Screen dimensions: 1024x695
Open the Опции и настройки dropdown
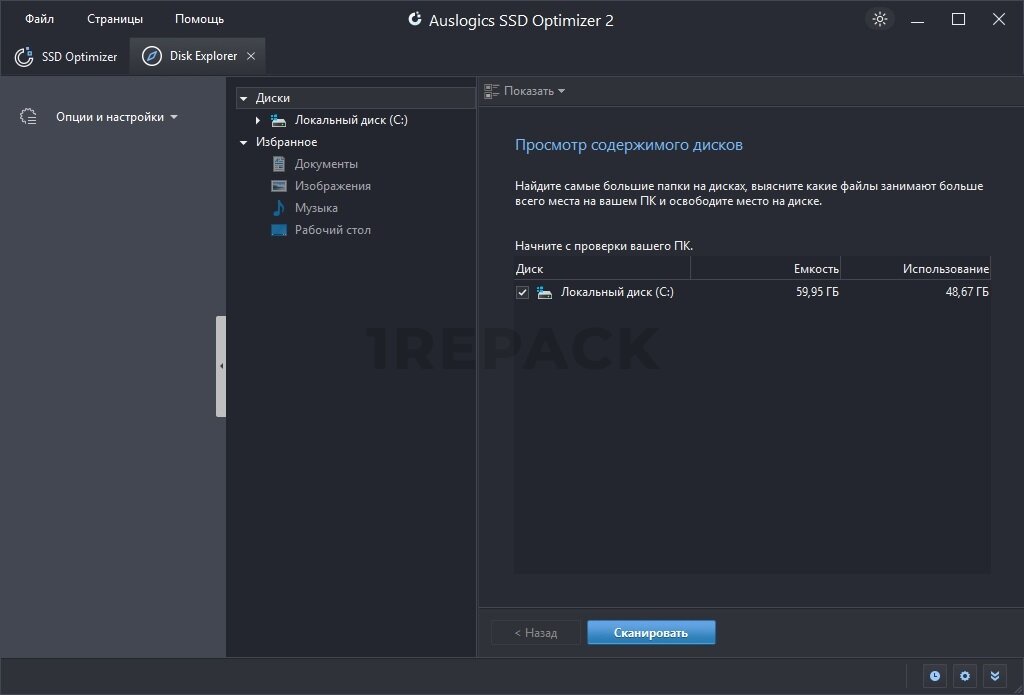(116, 117)
